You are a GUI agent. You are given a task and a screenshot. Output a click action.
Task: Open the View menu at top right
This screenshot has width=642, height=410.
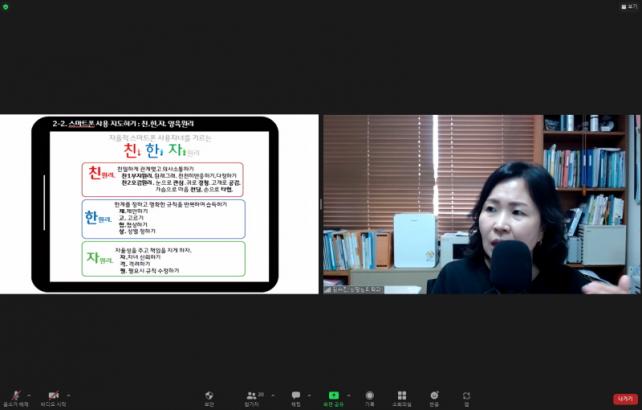(x=628, y=5)
